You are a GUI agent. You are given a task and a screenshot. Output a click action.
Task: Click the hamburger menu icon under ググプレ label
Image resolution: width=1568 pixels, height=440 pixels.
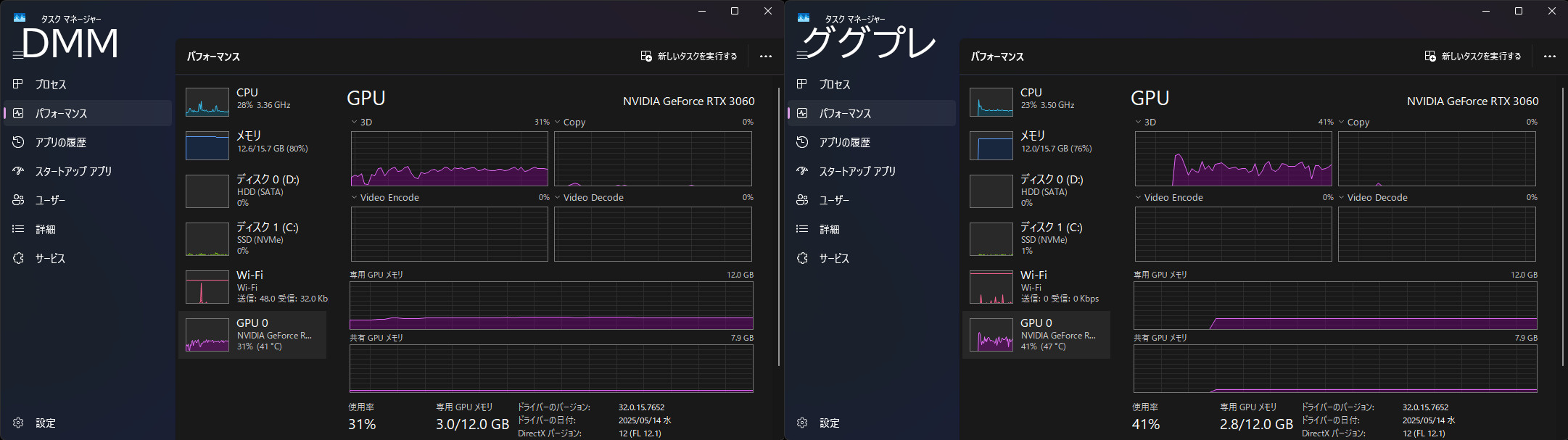pyautogui.click(x=801, y=55)
